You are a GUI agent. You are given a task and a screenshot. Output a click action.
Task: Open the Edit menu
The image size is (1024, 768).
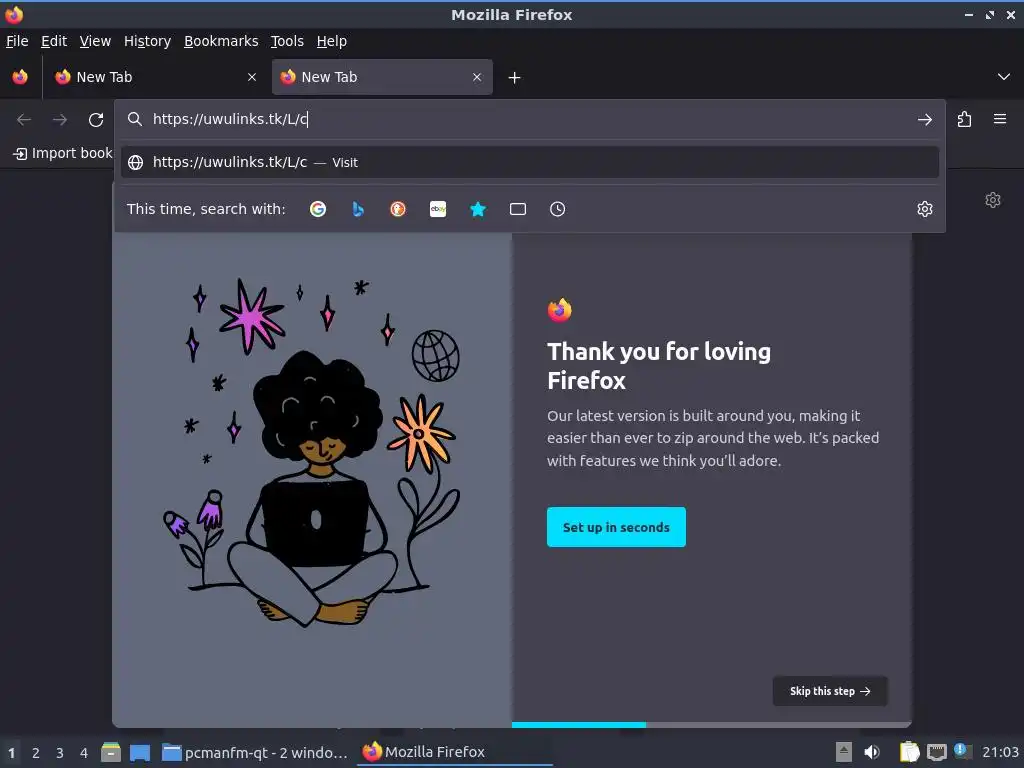(54, 41)
